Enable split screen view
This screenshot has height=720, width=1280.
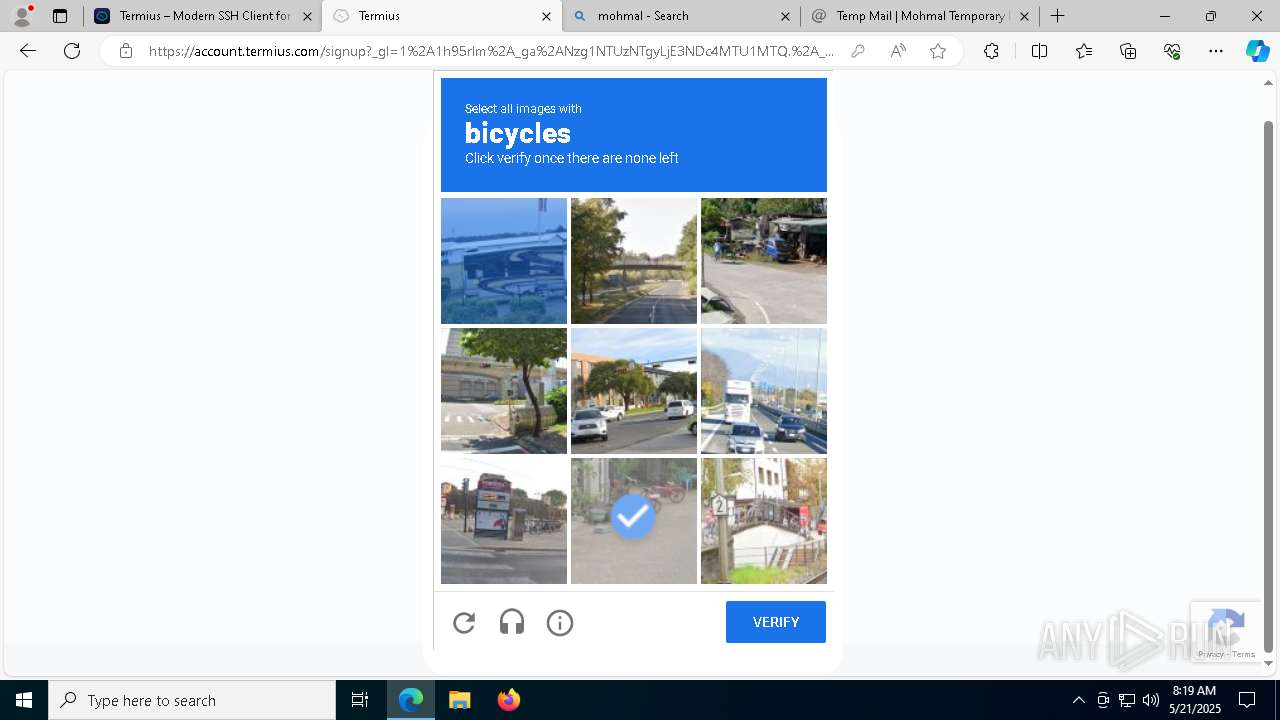[1039, 51]
